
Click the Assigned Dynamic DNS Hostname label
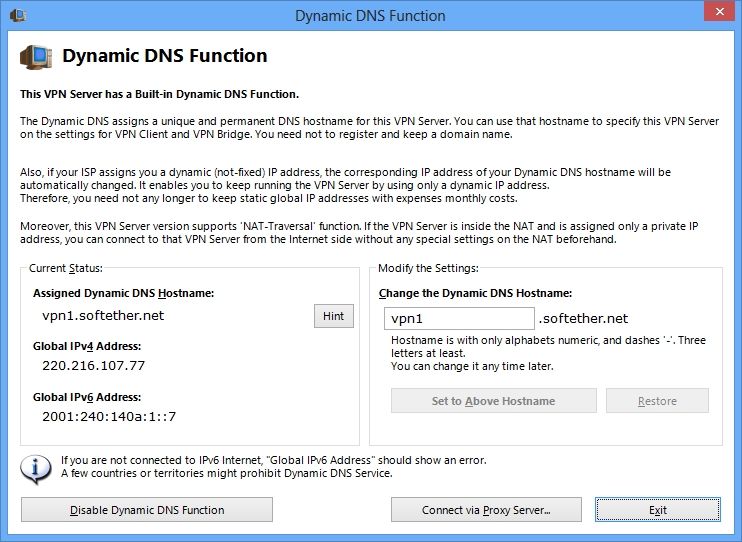(124, 293)
